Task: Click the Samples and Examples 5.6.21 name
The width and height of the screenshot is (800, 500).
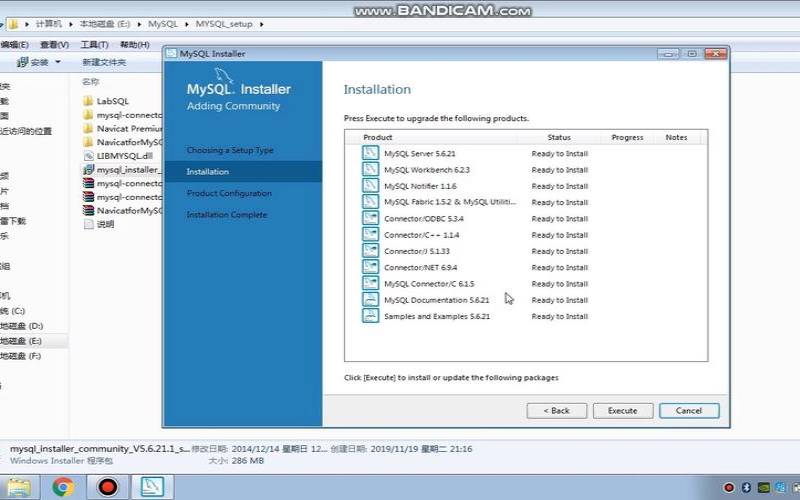Action: coord(437,316)
